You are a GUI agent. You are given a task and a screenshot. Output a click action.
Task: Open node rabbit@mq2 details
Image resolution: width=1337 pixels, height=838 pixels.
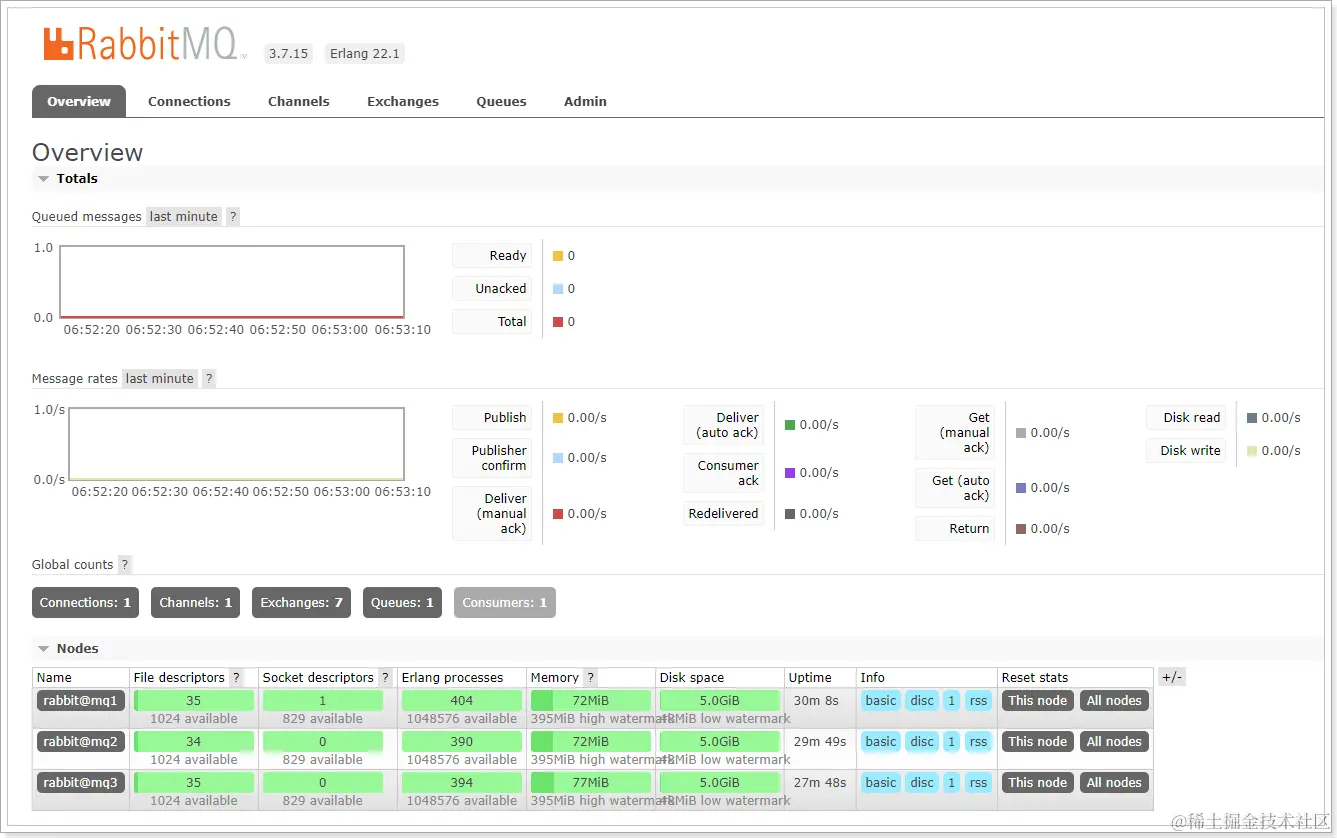tap(81, 741)
